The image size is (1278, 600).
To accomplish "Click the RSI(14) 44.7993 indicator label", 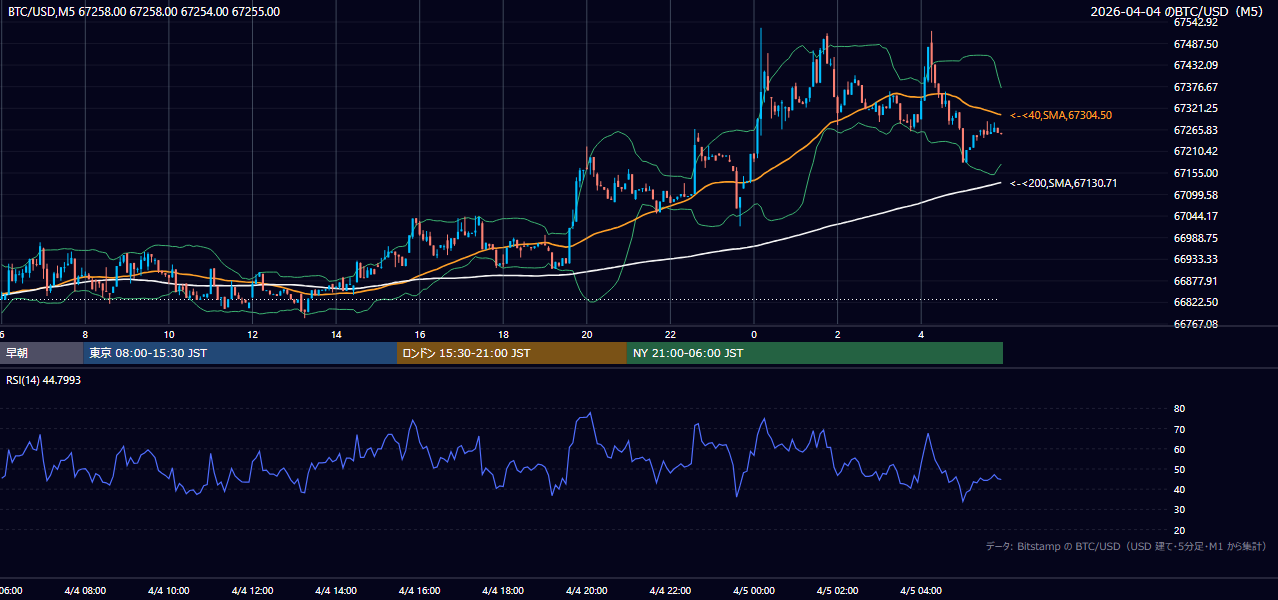I will 43,380.
